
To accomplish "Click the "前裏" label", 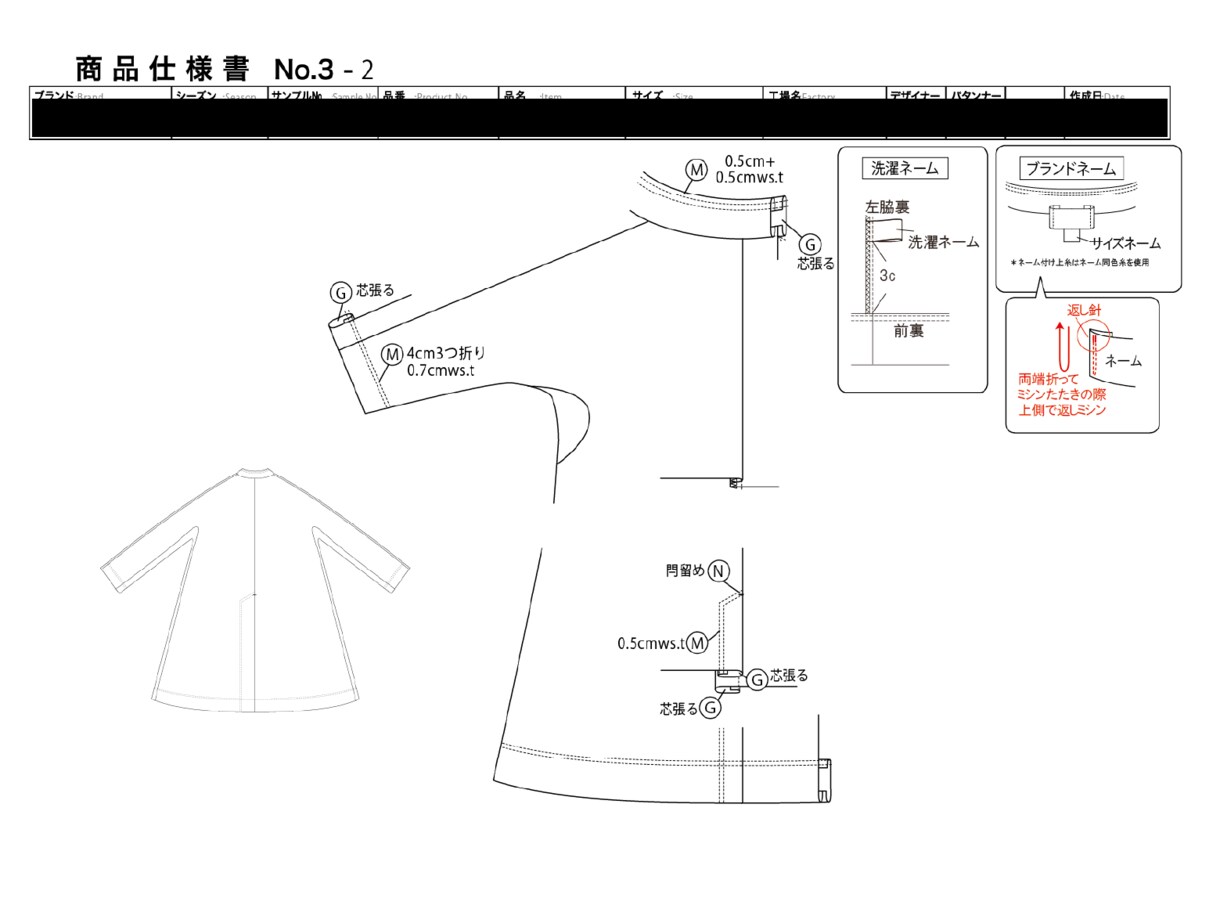I will pyautogui.click(x=909, y=331).
